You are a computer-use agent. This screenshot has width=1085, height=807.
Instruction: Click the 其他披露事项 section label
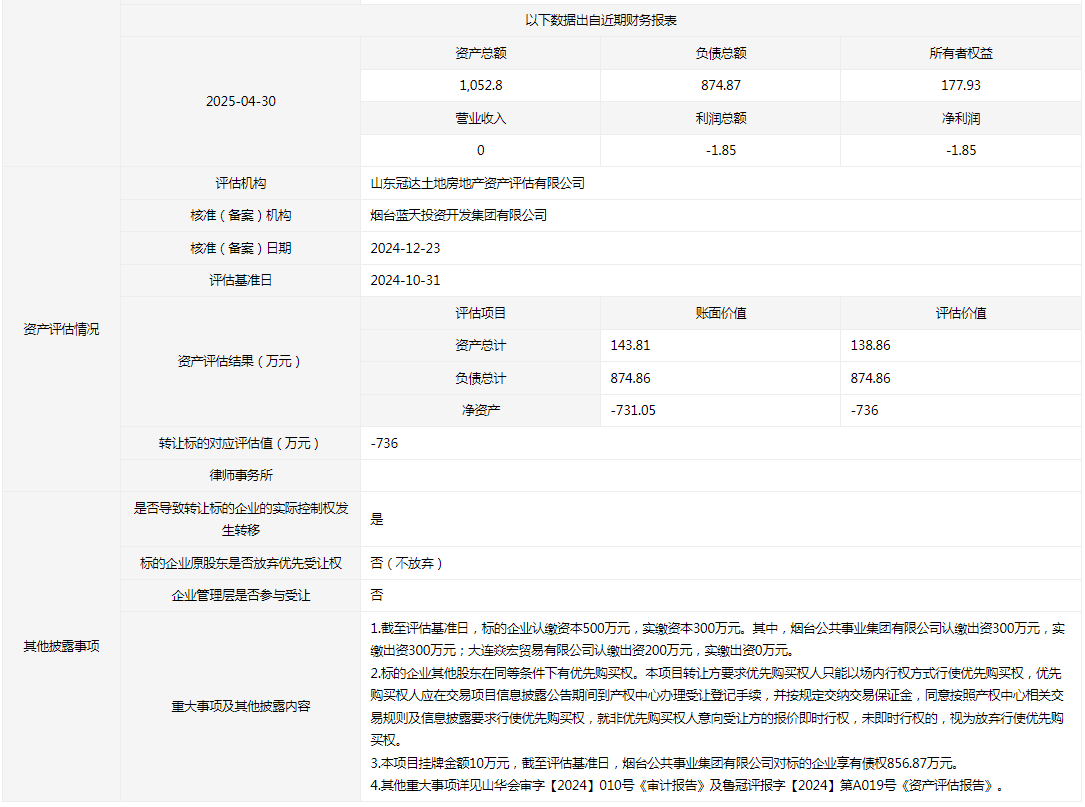coord(61,646)
